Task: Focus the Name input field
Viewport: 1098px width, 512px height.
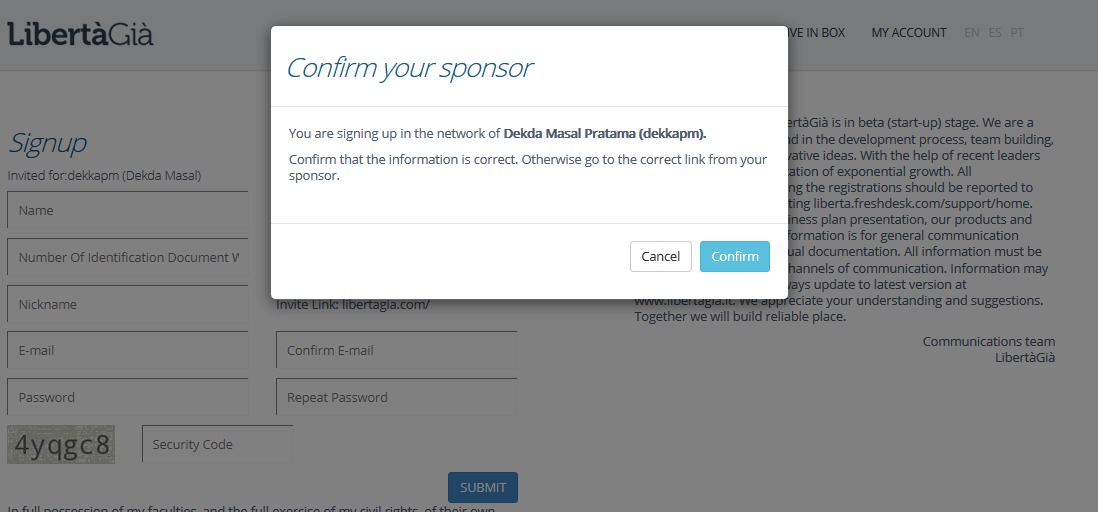Action: pyautogui.click(x=127, y=210)
